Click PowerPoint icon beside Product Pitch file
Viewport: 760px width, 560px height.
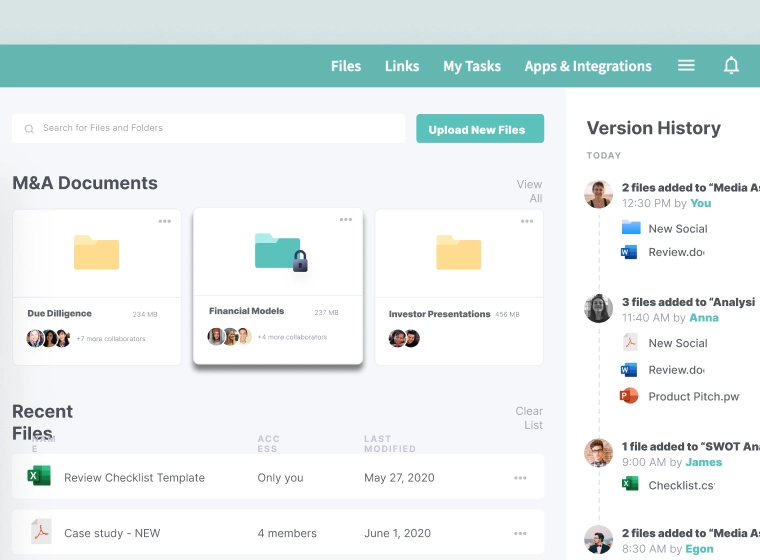[629, 396]
